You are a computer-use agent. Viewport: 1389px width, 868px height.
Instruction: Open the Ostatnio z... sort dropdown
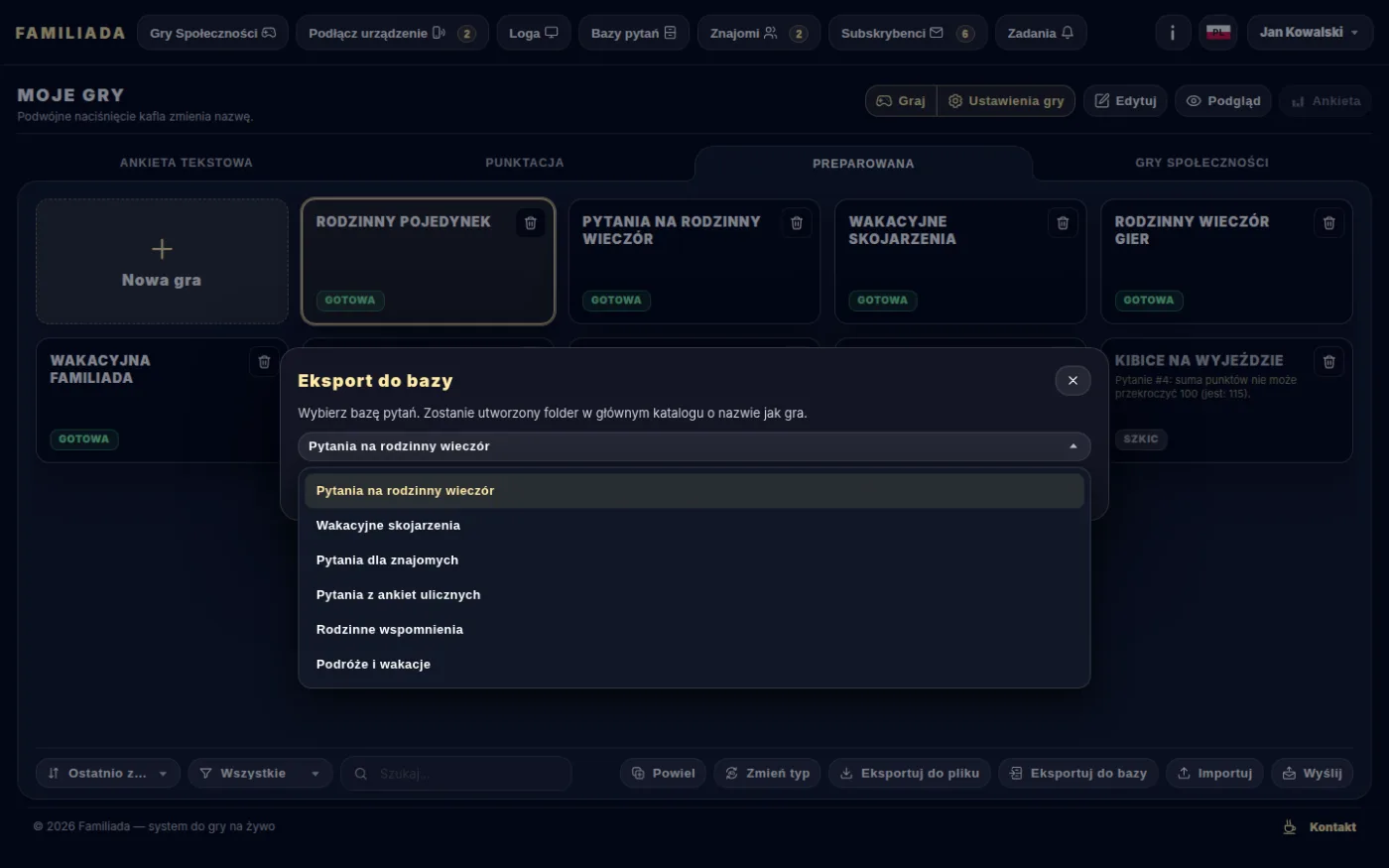(108, 773)
